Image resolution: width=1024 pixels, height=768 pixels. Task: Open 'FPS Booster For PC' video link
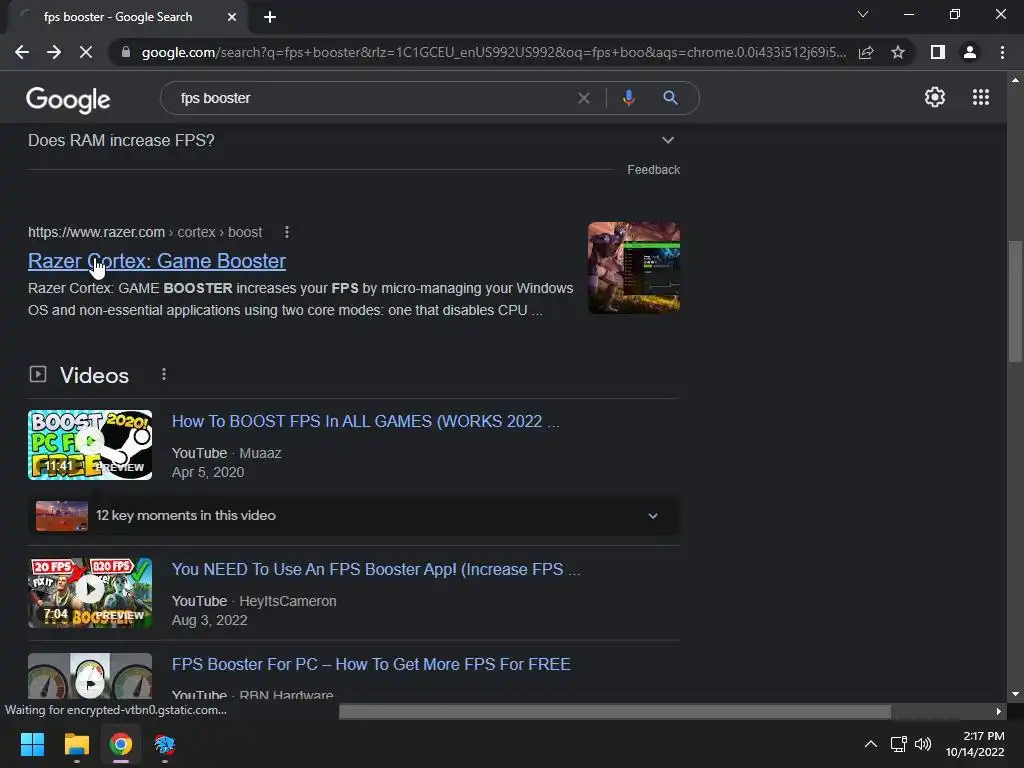click(x=371, y=664)
